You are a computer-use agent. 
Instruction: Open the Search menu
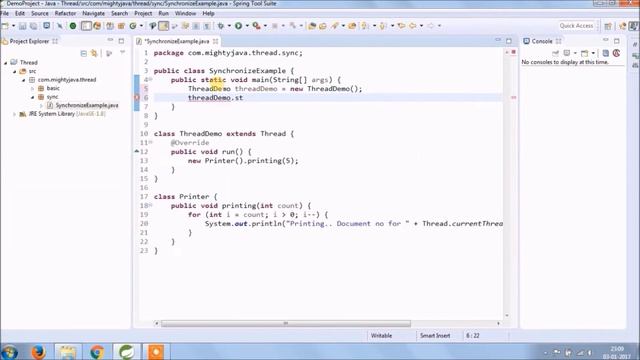(x=119, y=13)
